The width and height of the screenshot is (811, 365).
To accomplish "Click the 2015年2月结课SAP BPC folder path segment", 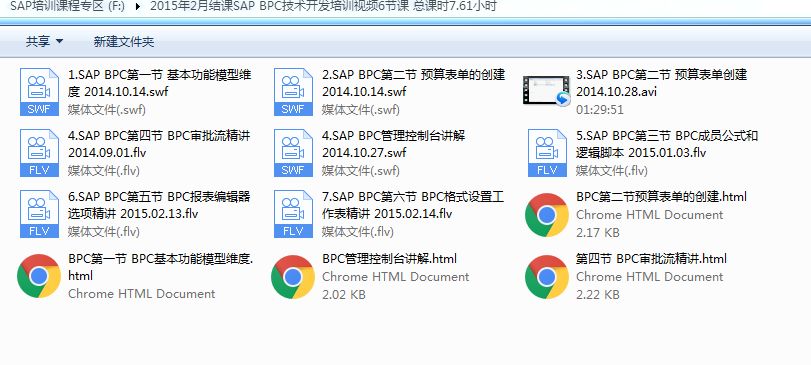I will (x=323, y=6).
